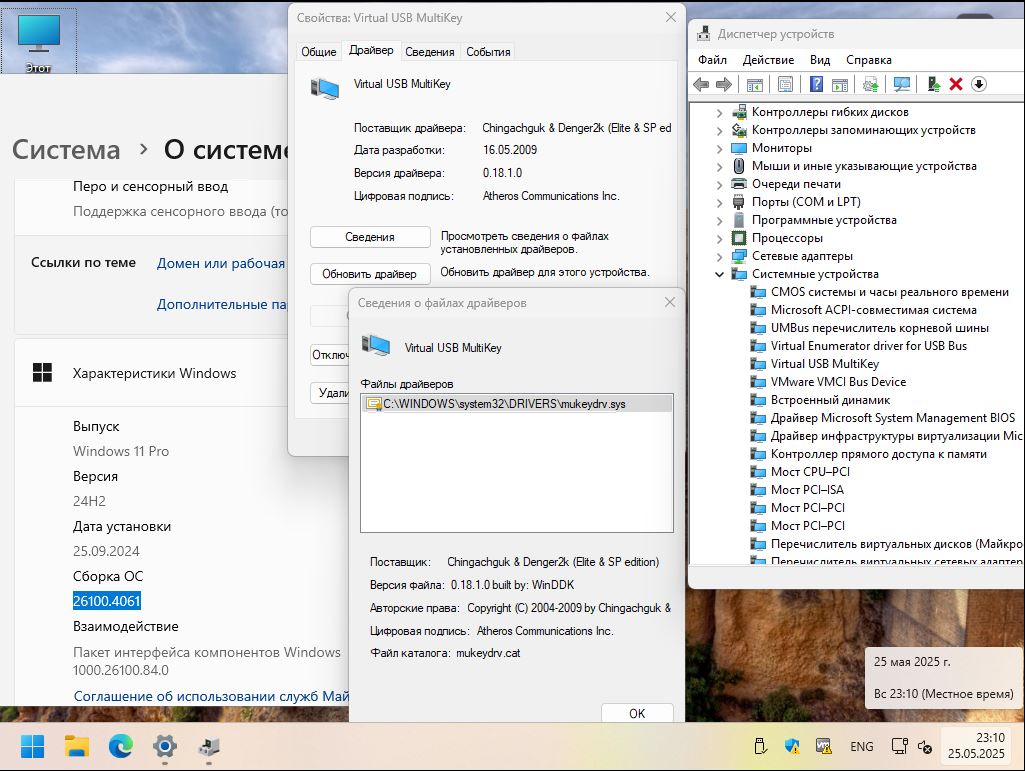Select the Драйвер tab
Viewport: 1025px width, 771px height.
click(x=371, y=50)
